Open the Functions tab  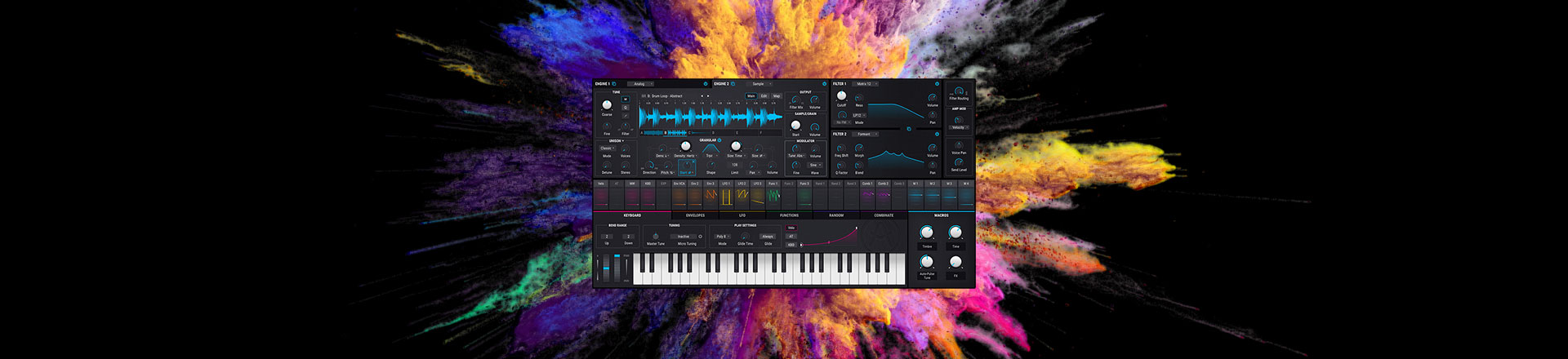789,215
